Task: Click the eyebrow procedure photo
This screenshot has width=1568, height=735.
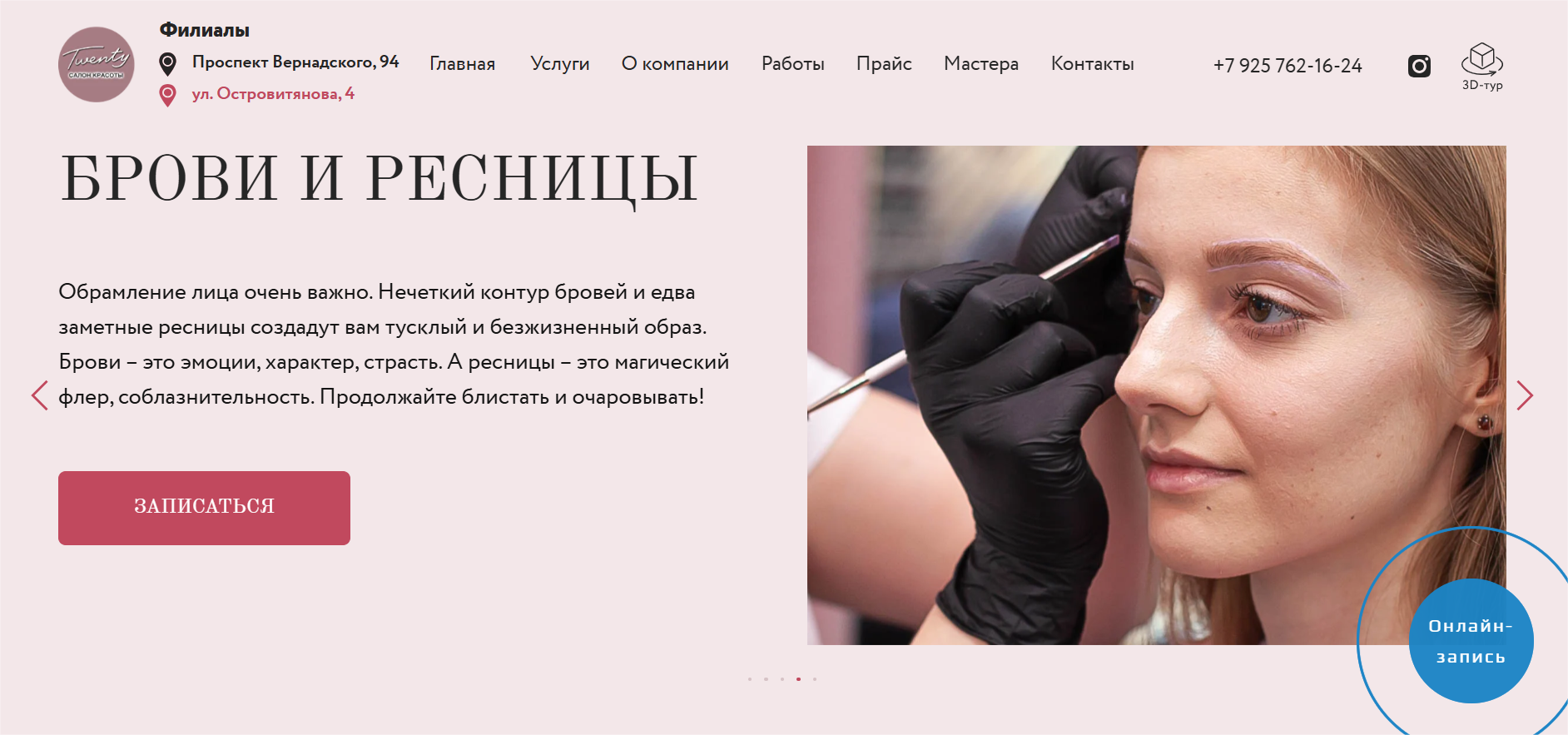Action: pyautogui.click(x=1156, y=395)
